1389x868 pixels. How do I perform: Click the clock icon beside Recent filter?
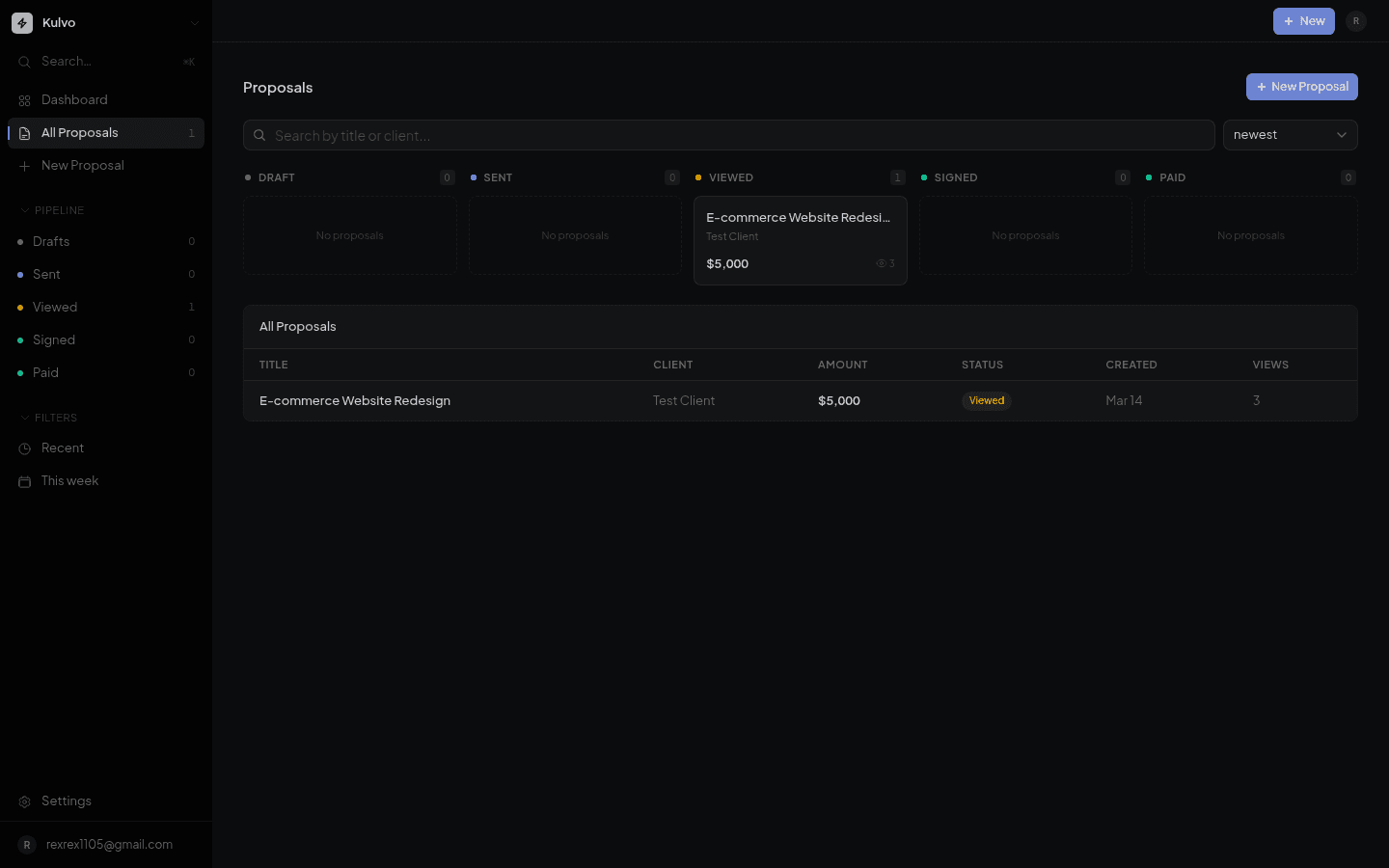(24, 448)
